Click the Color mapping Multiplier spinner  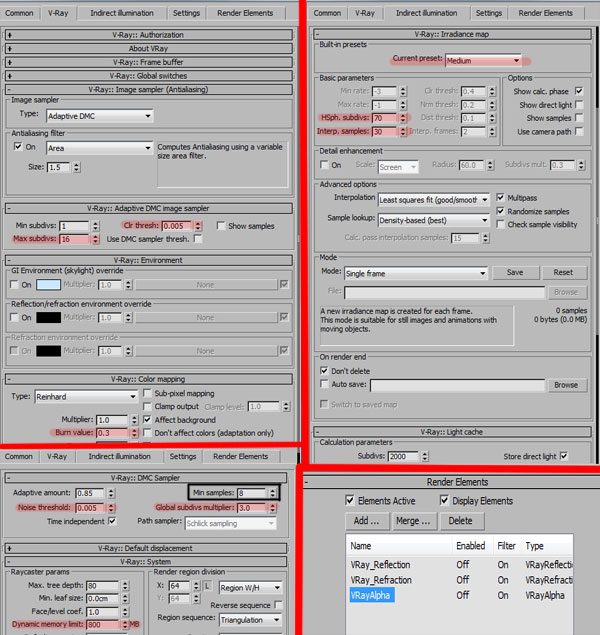(x=134, y=420)
